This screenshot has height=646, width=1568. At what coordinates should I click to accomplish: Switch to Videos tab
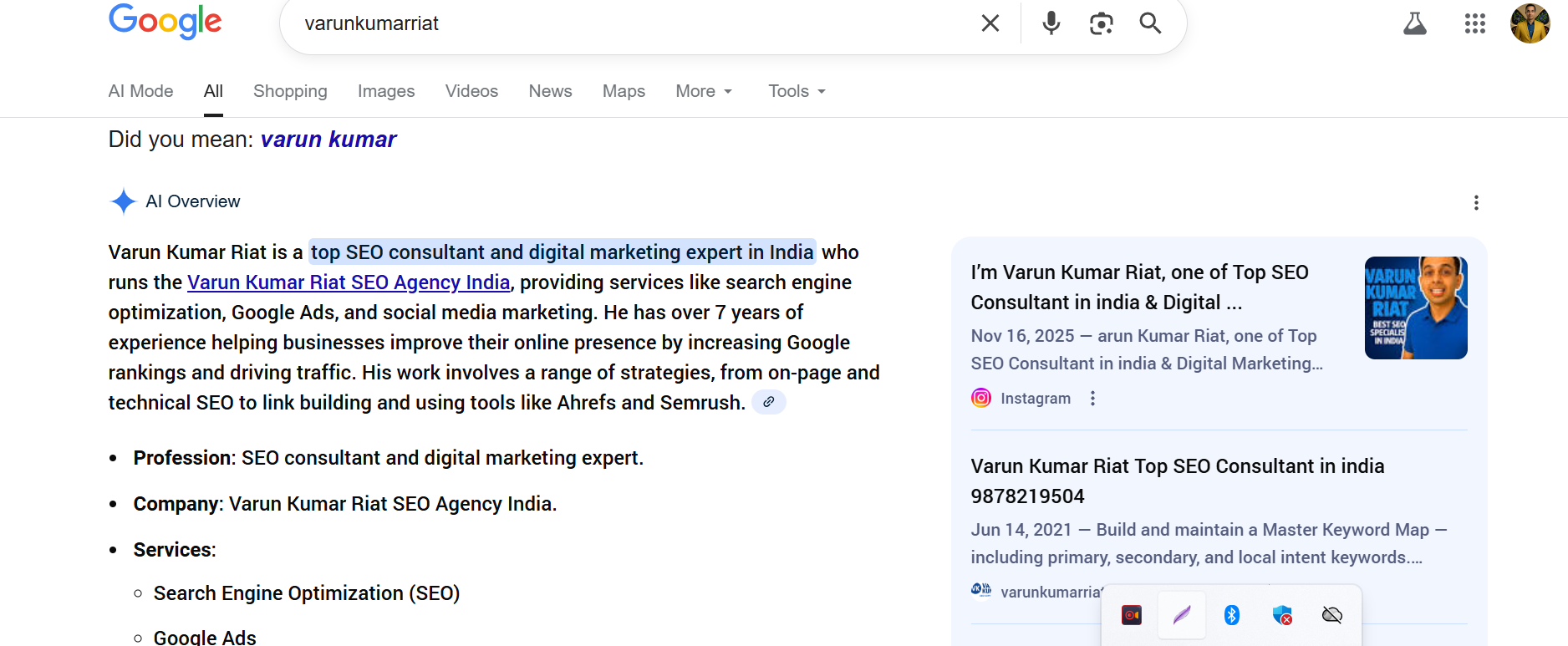coord(471,91)
